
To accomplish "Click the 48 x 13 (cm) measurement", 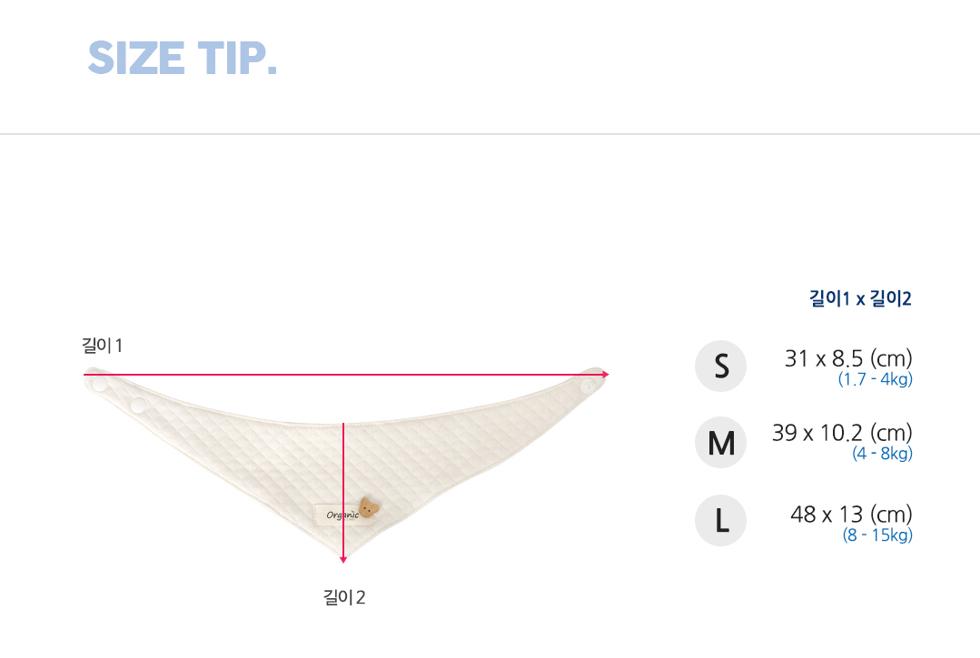I will [851, 514].
